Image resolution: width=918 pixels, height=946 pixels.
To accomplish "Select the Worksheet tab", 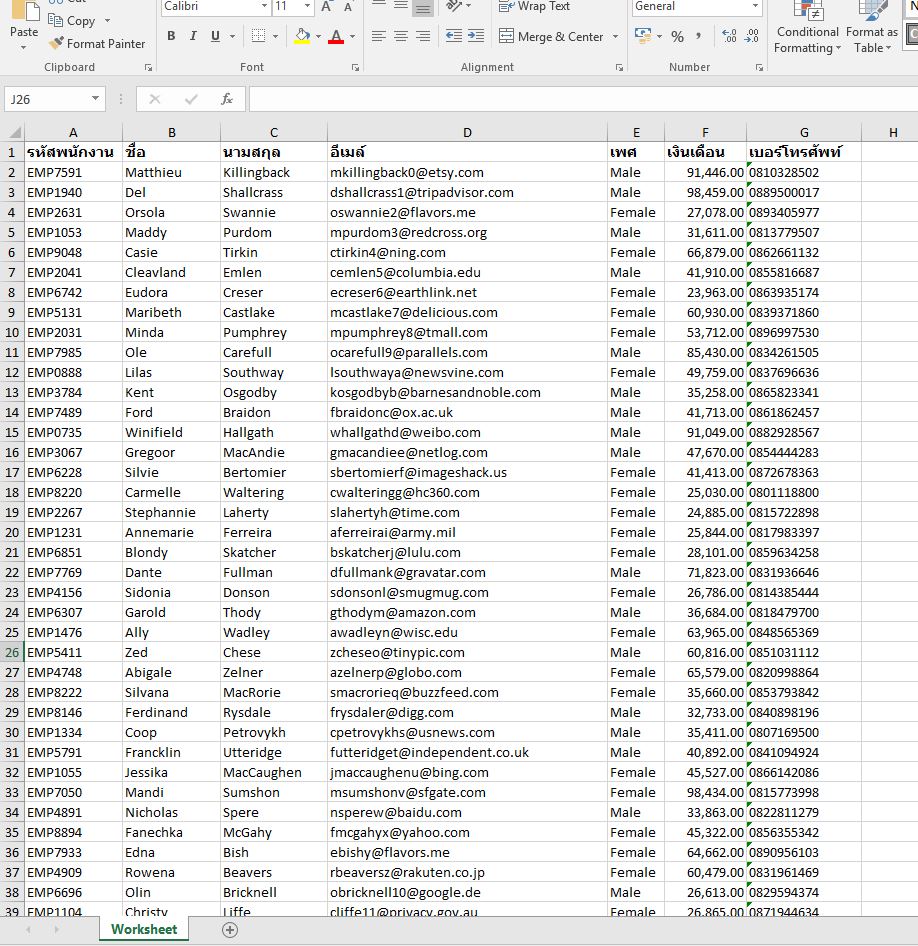I will pos(144,929).
